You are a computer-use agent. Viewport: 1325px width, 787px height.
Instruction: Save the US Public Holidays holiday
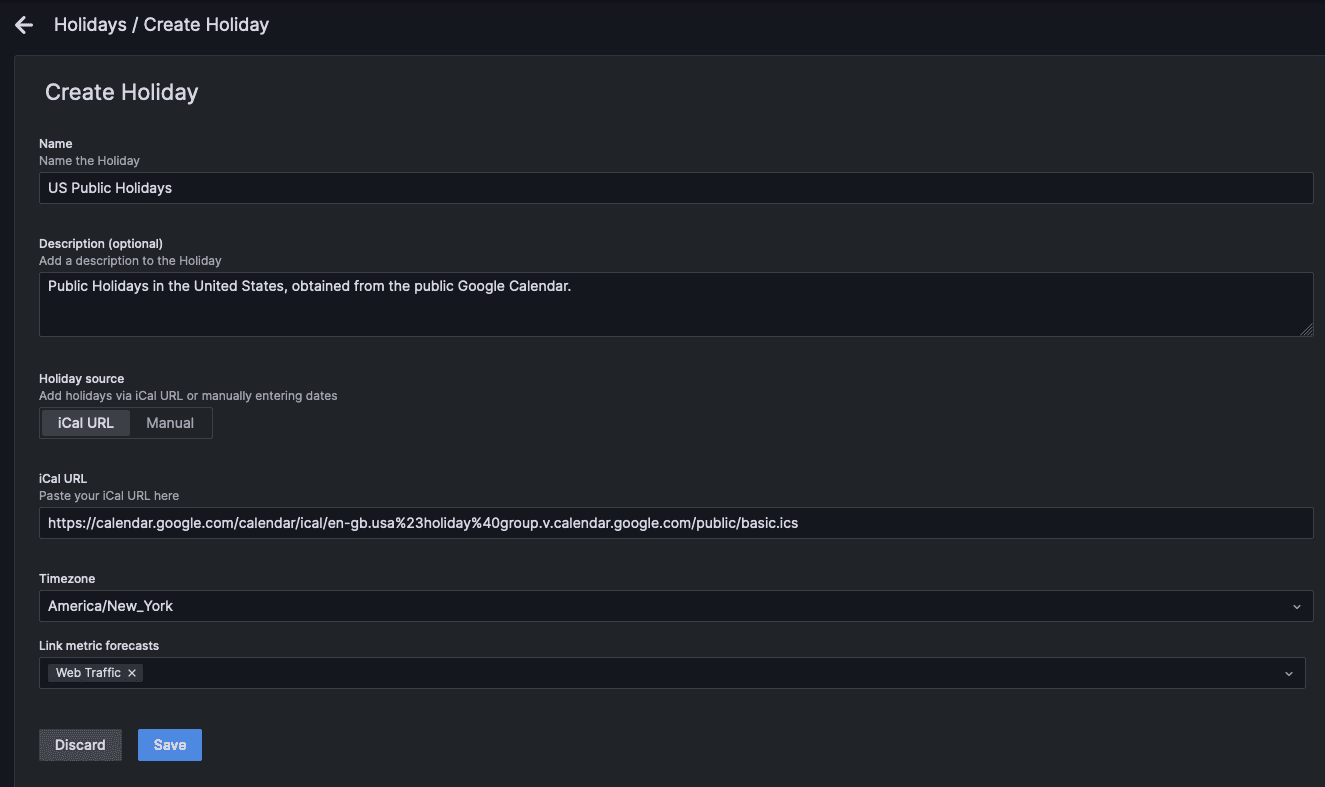(x=169, y=744)
